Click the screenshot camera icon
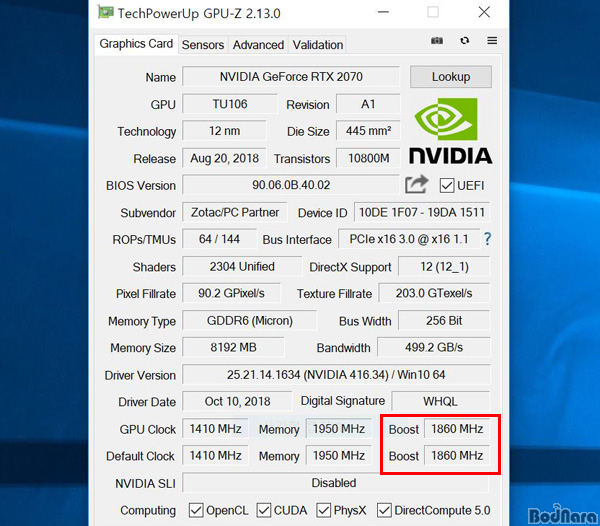Image resolution: width=600 pixels, height=526 pixels. (x=437, y=41)
